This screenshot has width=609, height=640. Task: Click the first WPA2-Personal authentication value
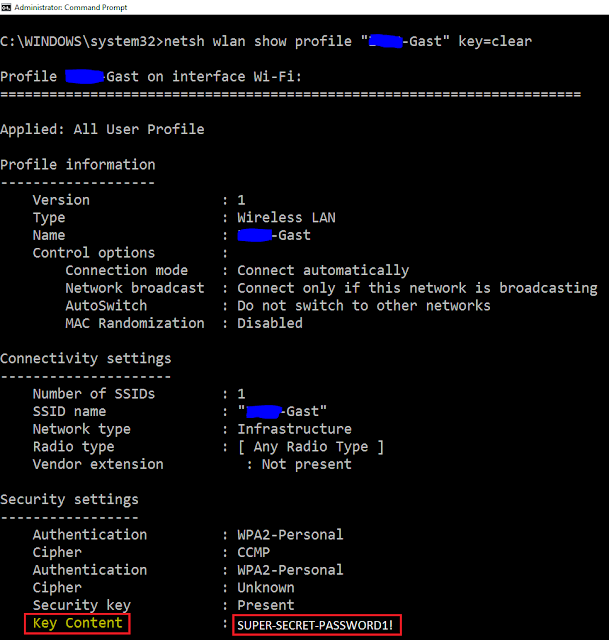pos(290,534)
